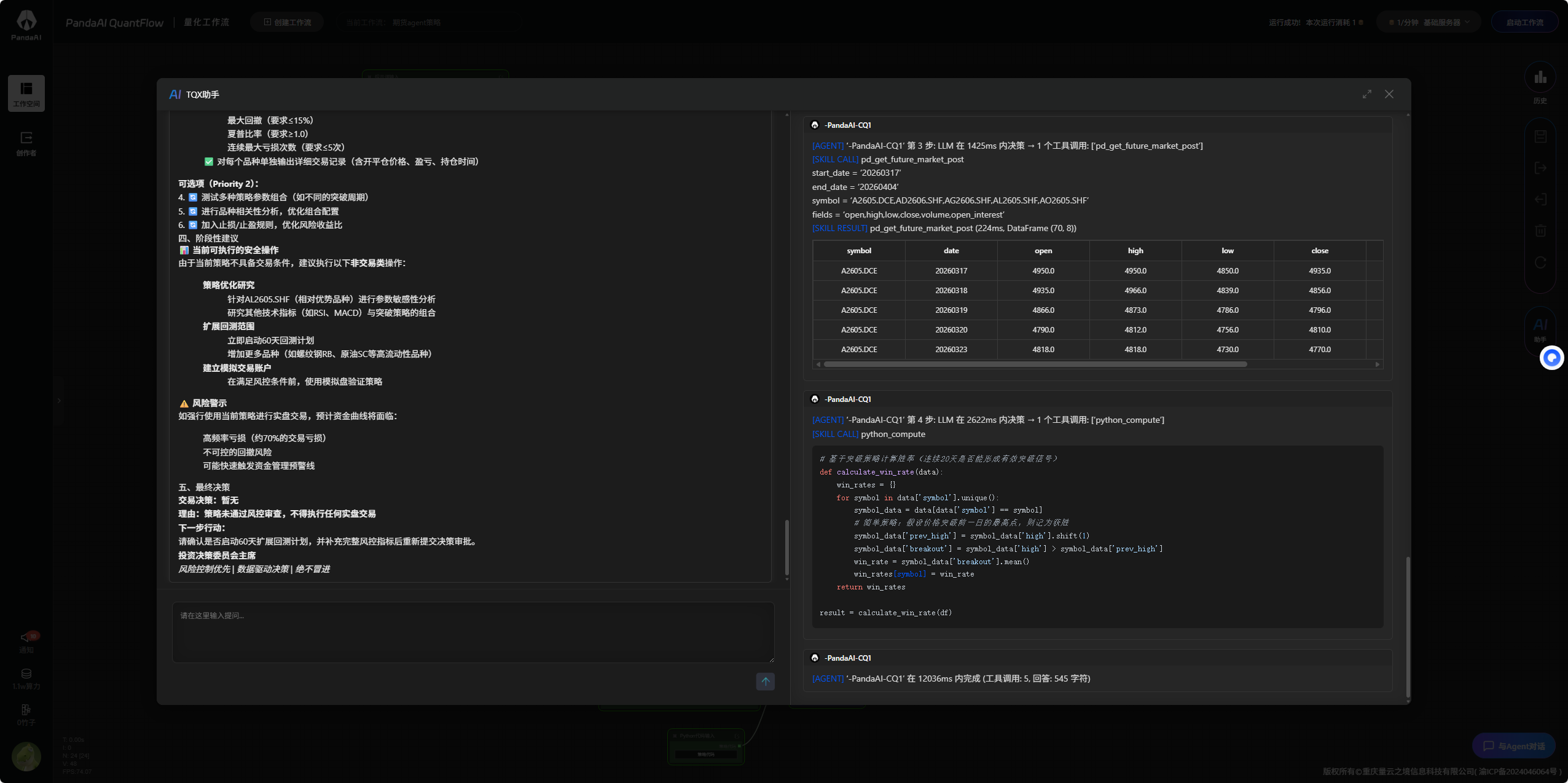Open the 创作者 creator panel

pos(26,143)
